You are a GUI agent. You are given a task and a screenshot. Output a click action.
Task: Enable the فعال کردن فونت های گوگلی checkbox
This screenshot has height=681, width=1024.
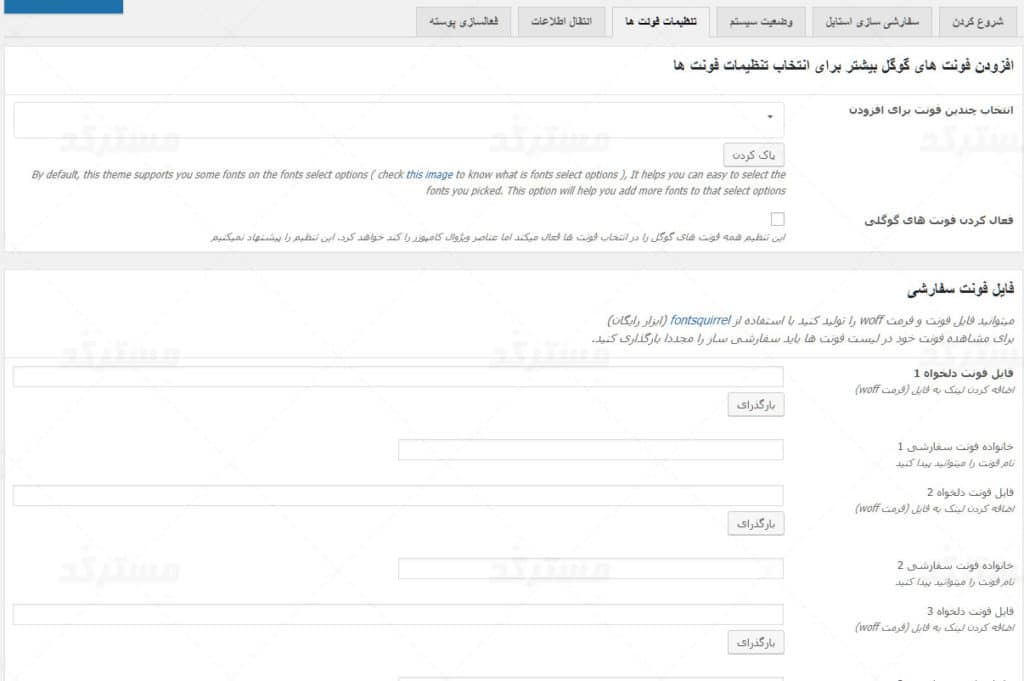(x=777, y=219)
